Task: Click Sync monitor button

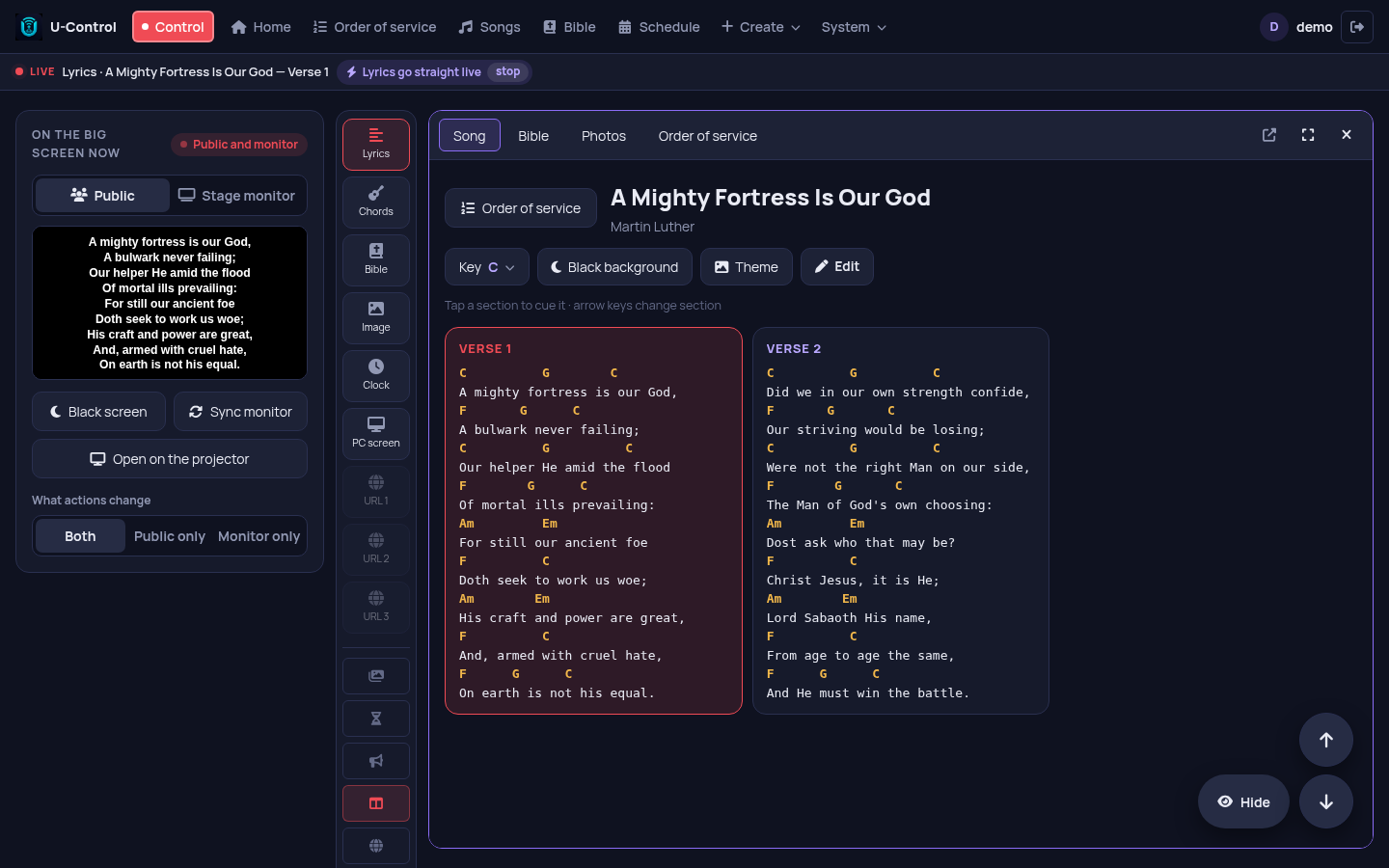Action: click(x=240, y=412)
